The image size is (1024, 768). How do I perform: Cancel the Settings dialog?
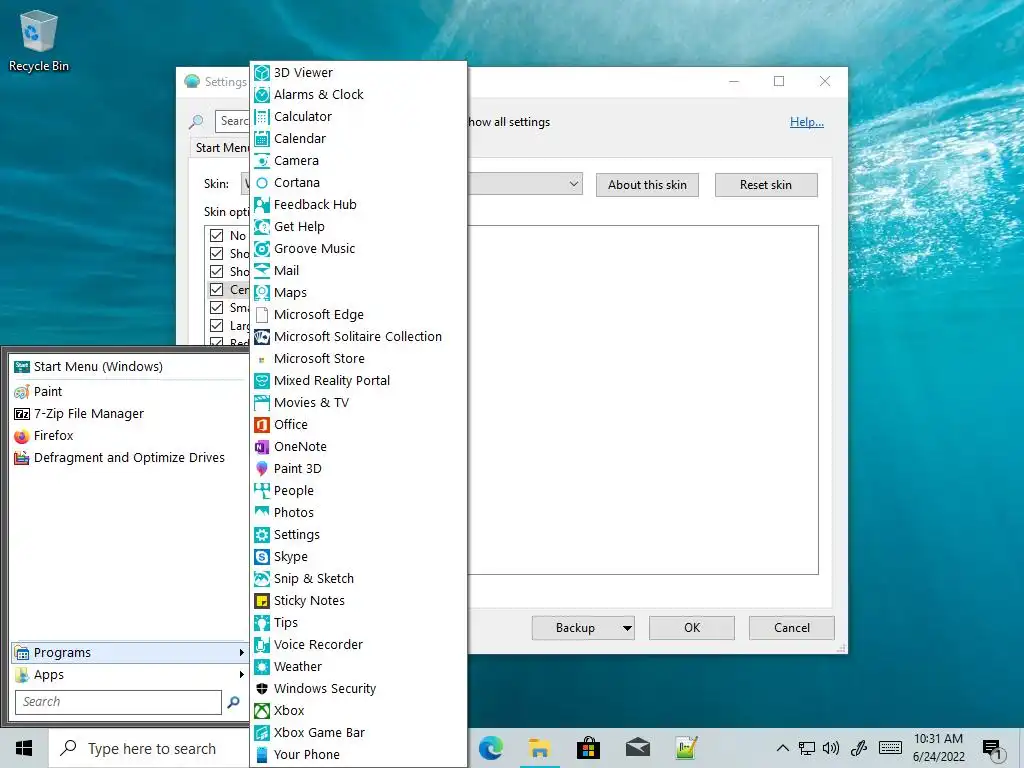point(792,628)
